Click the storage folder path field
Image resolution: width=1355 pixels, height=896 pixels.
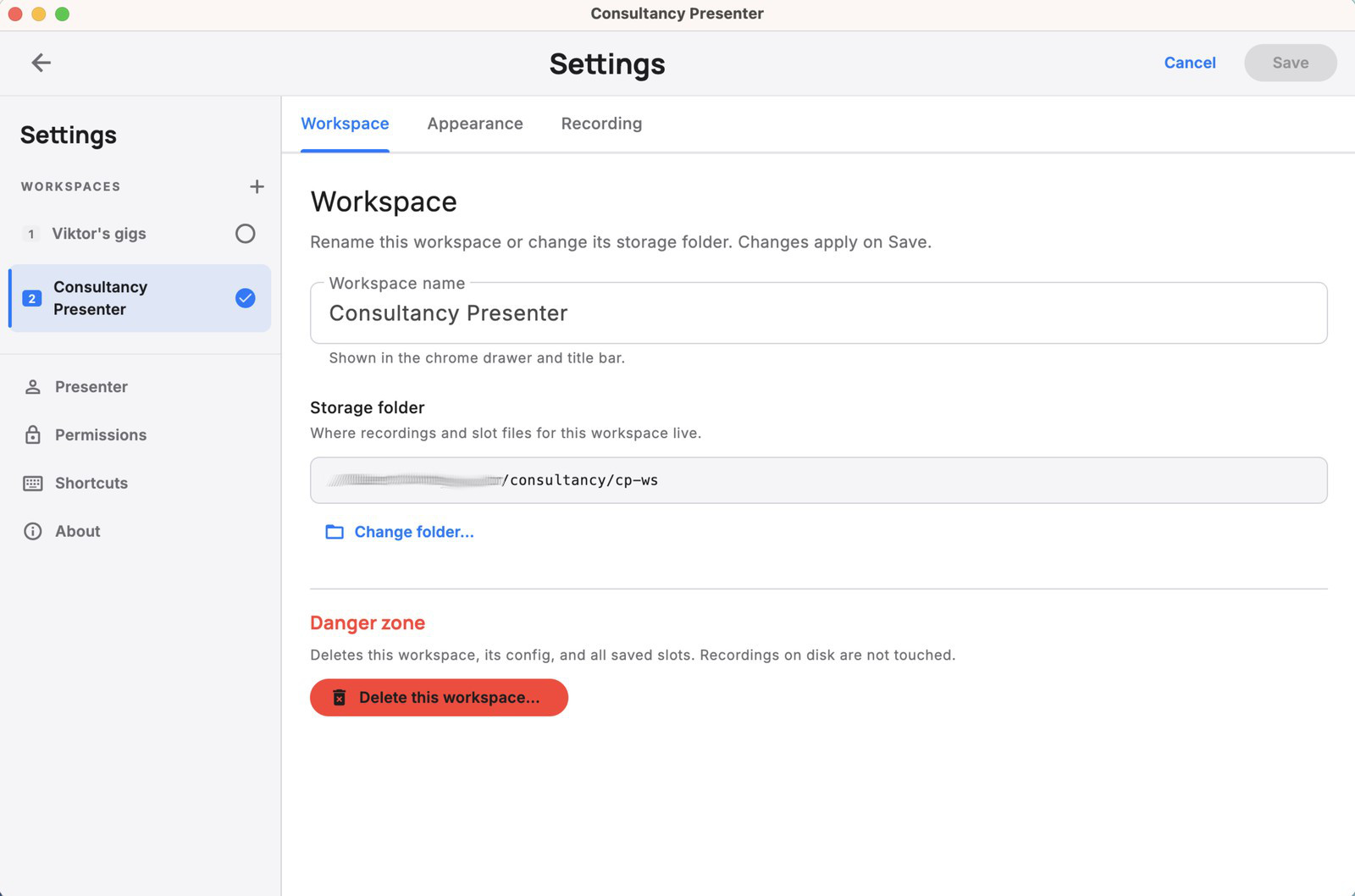point(817,480)
